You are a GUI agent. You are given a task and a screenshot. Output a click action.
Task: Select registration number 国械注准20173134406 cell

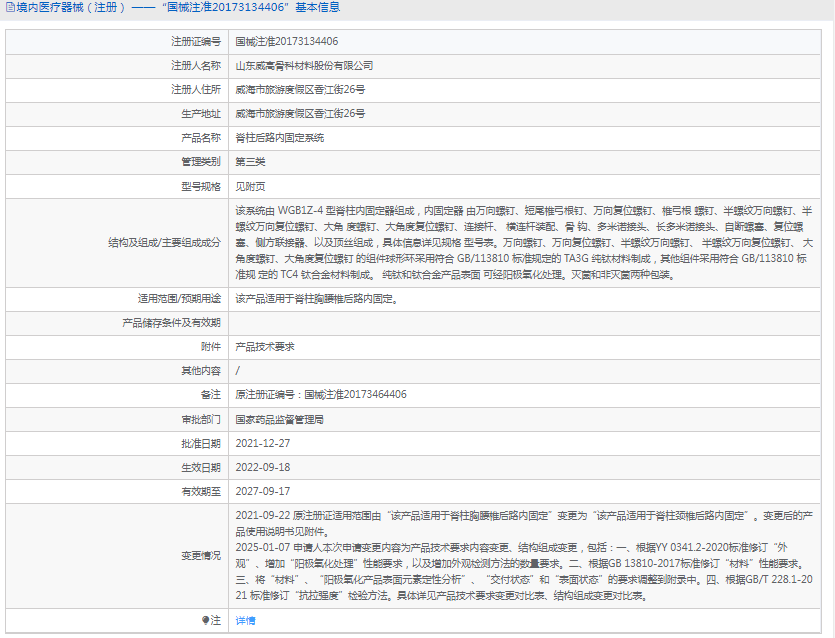tap(286, 42)
